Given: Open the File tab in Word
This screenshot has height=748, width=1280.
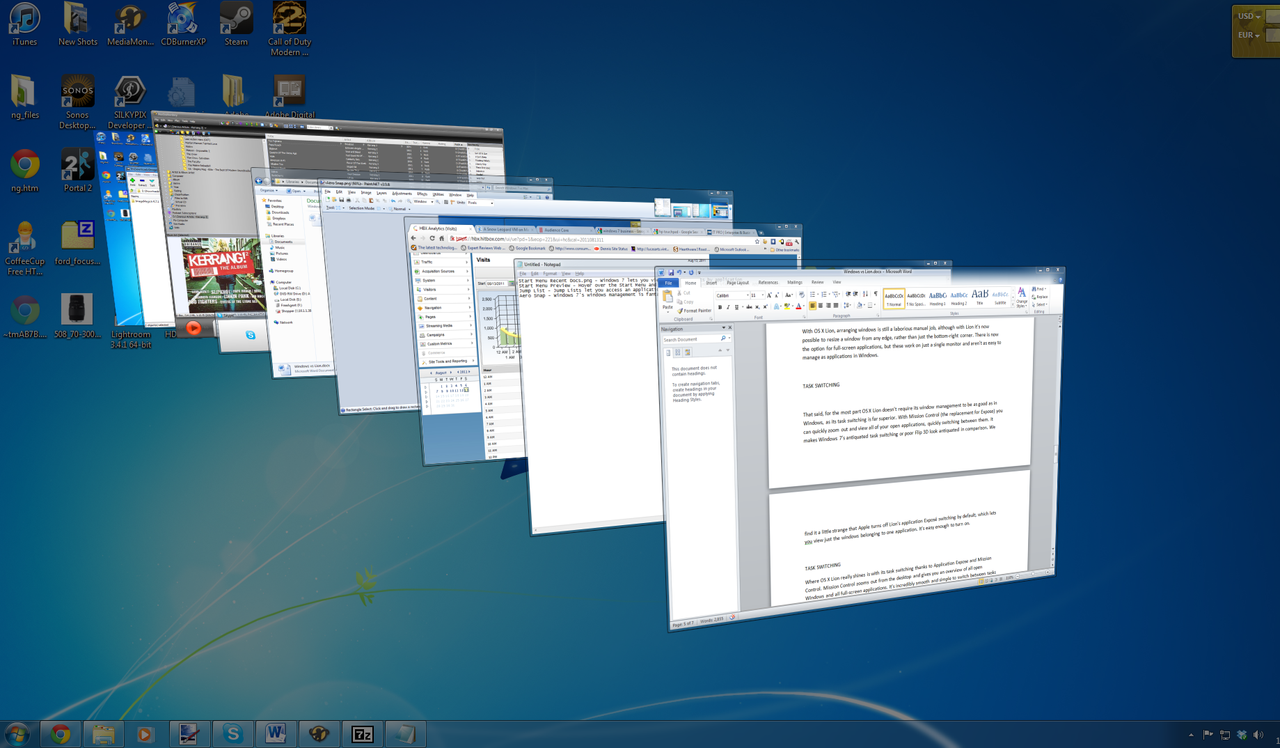Looking at the screenshot, I should [668, 283].
